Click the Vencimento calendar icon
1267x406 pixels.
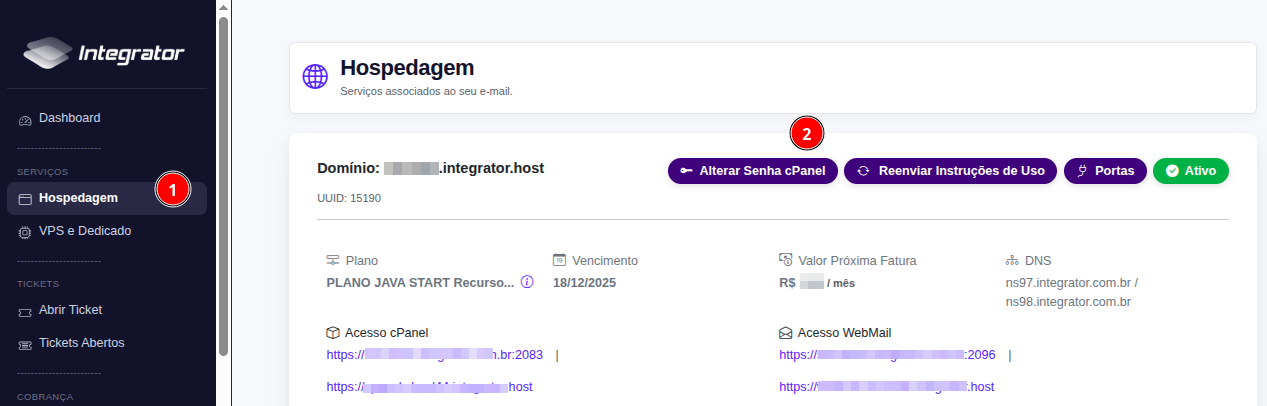(x=560, y=260)
